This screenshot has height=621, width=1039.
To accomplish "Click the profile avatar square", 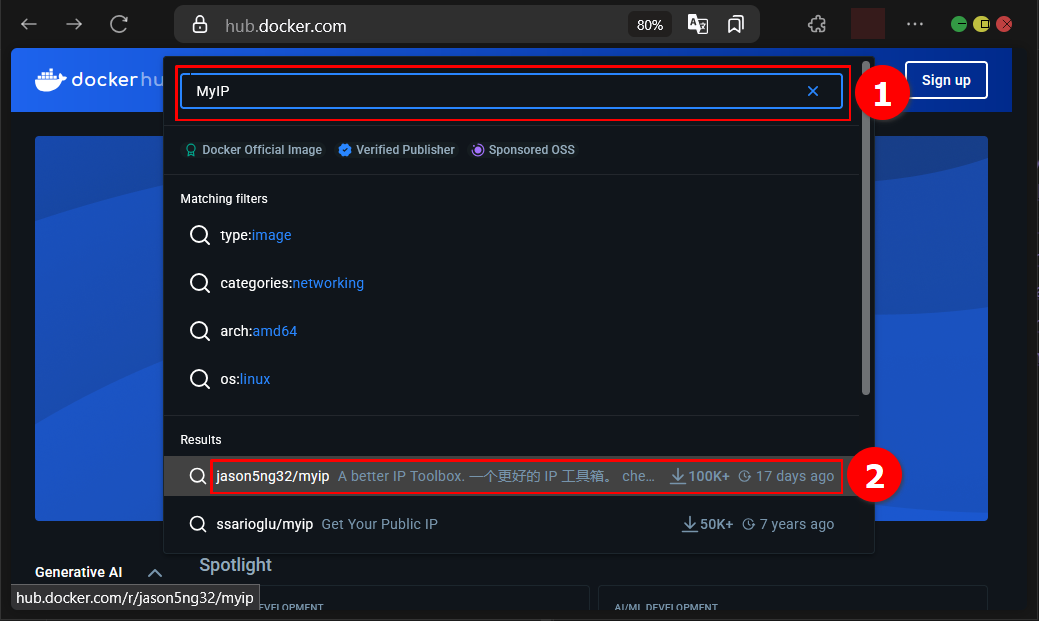I will pos(867,24).
